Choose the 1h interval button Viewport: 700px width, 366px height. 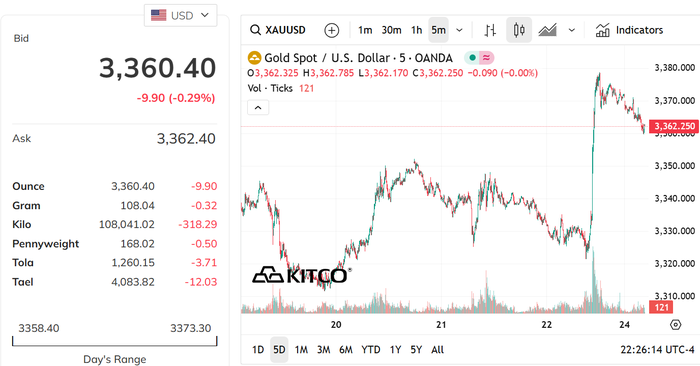tap(417, 30)
